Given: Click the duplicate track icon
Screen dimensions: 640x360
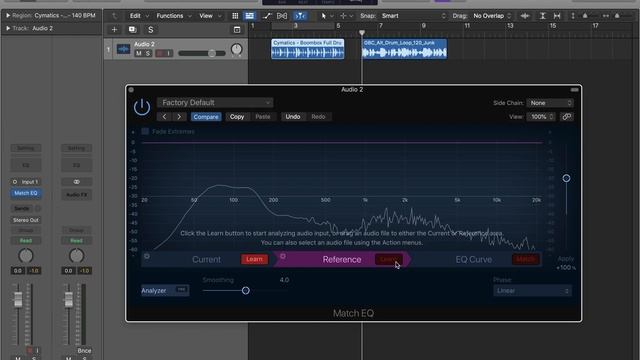Looking at the screenshot, I should click(132, 29).
